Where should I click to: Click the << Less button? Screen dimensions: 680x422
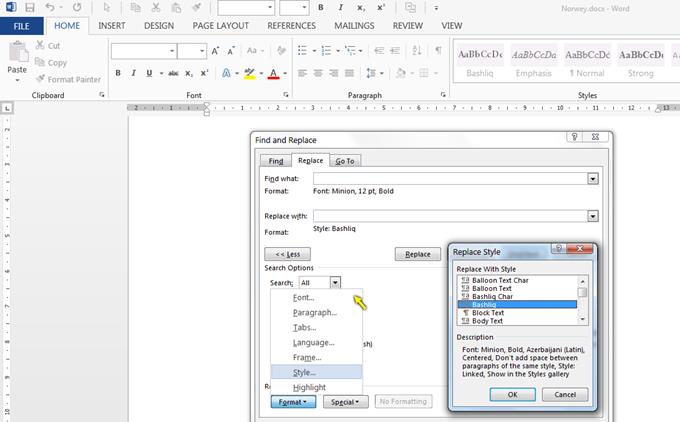coord(286,254)
